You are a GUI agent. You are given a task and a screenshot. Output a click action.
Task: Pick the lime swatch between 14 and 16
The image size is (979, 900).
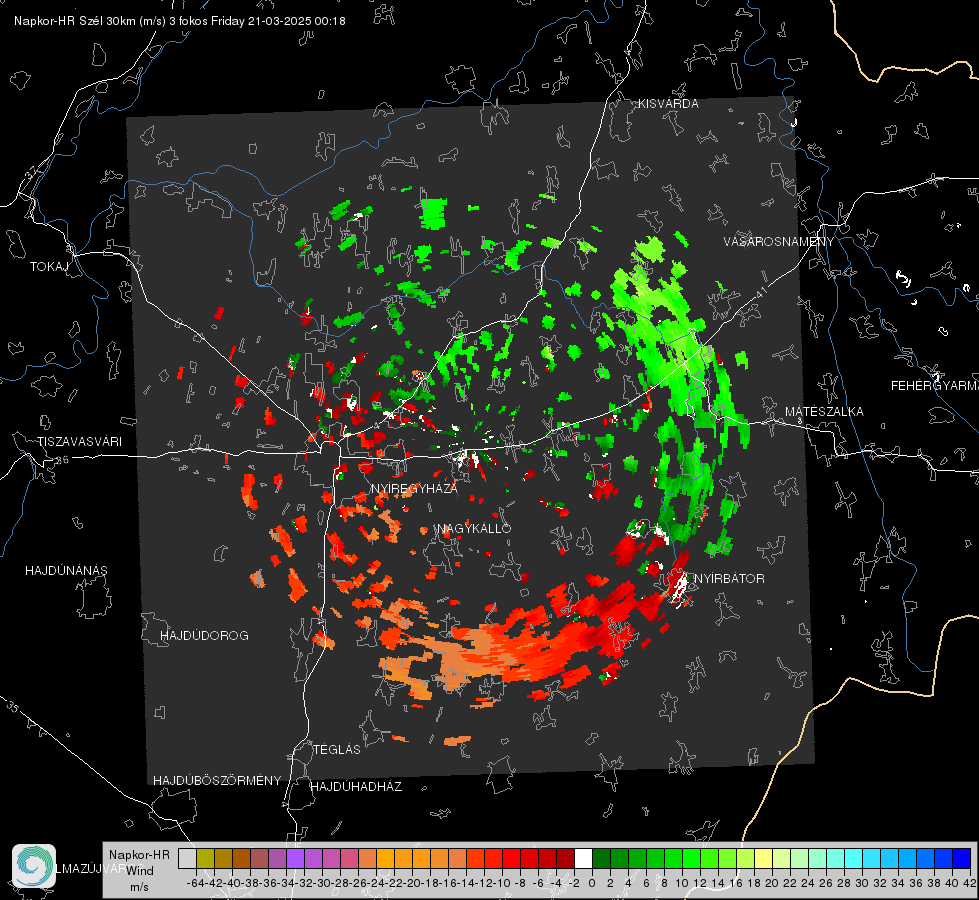(x=727, y=858)
